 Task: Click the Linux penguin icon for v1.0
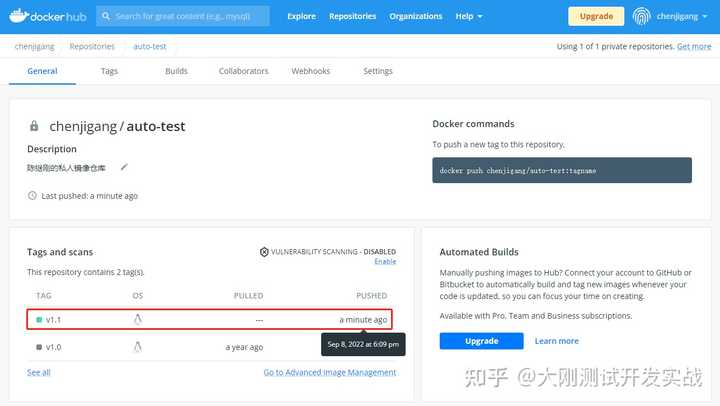[137, 347]
